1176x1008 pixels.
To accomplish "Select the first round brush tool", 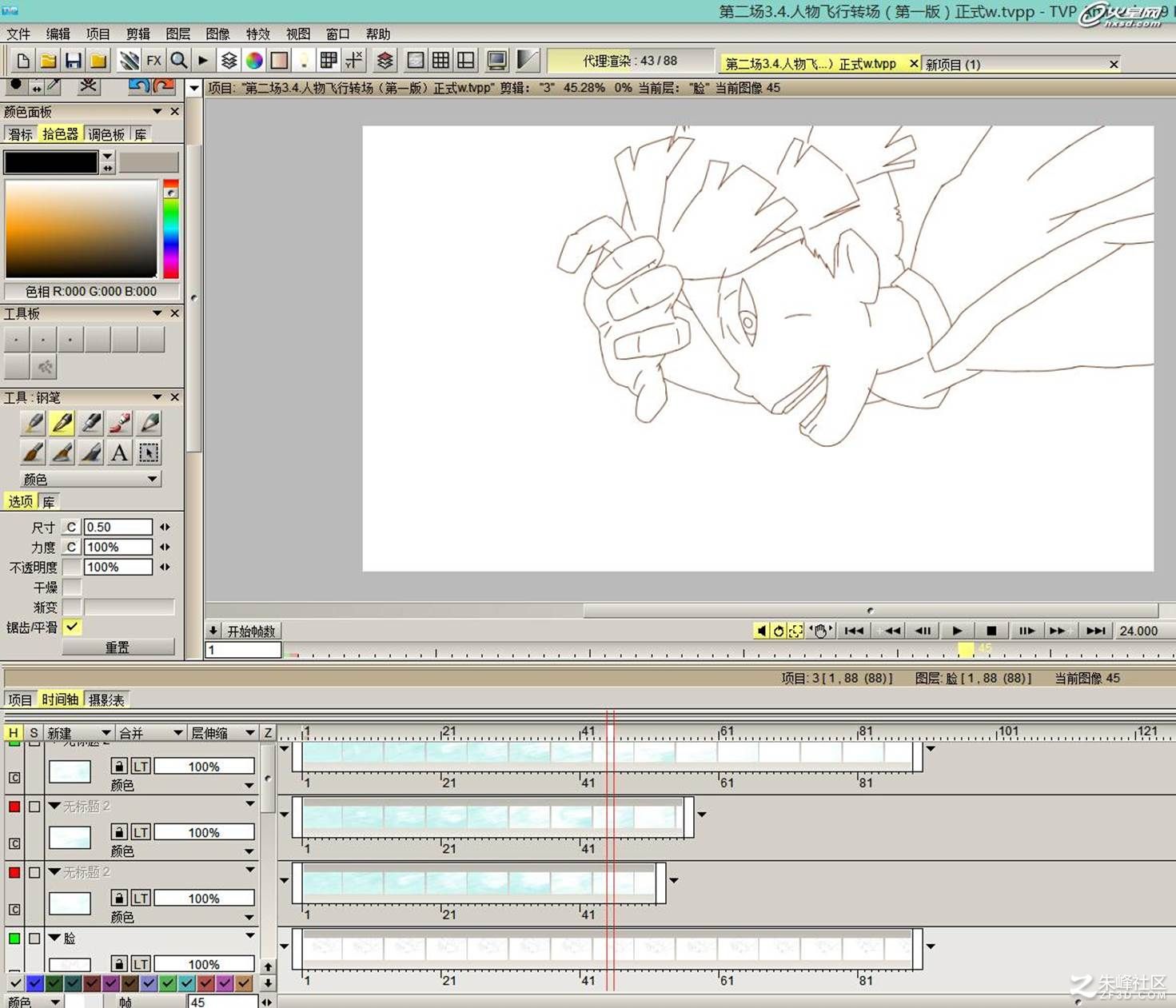I will tap(34, 452).
